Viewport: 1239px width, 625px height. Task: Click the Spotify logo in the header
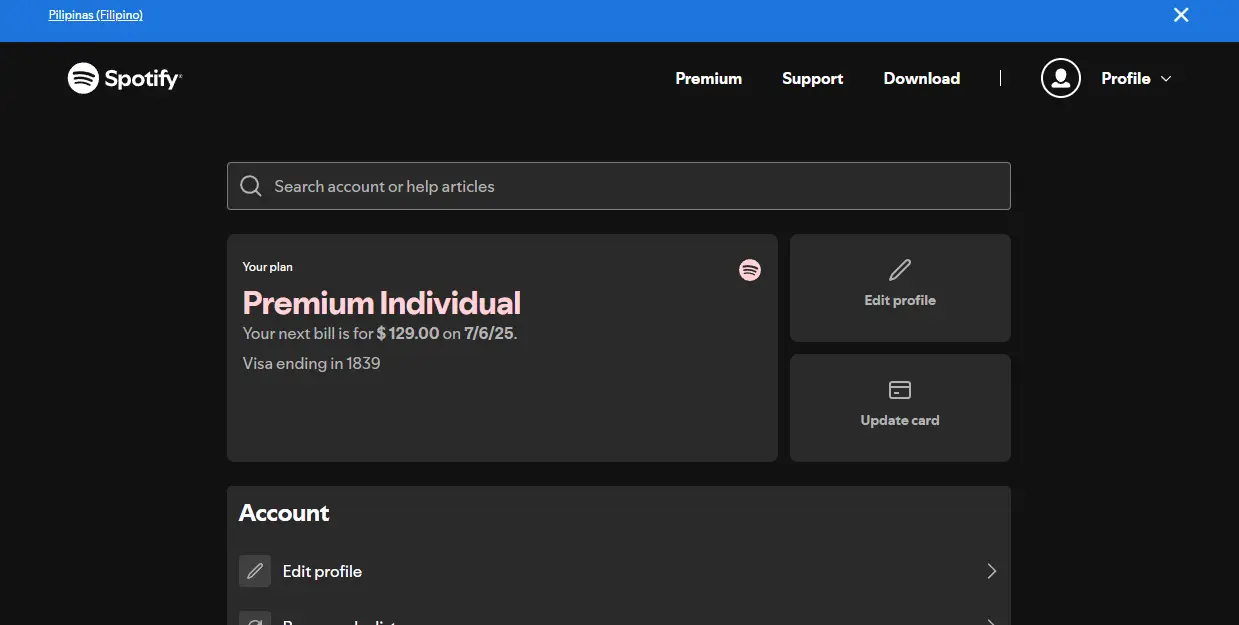[125, 78]
